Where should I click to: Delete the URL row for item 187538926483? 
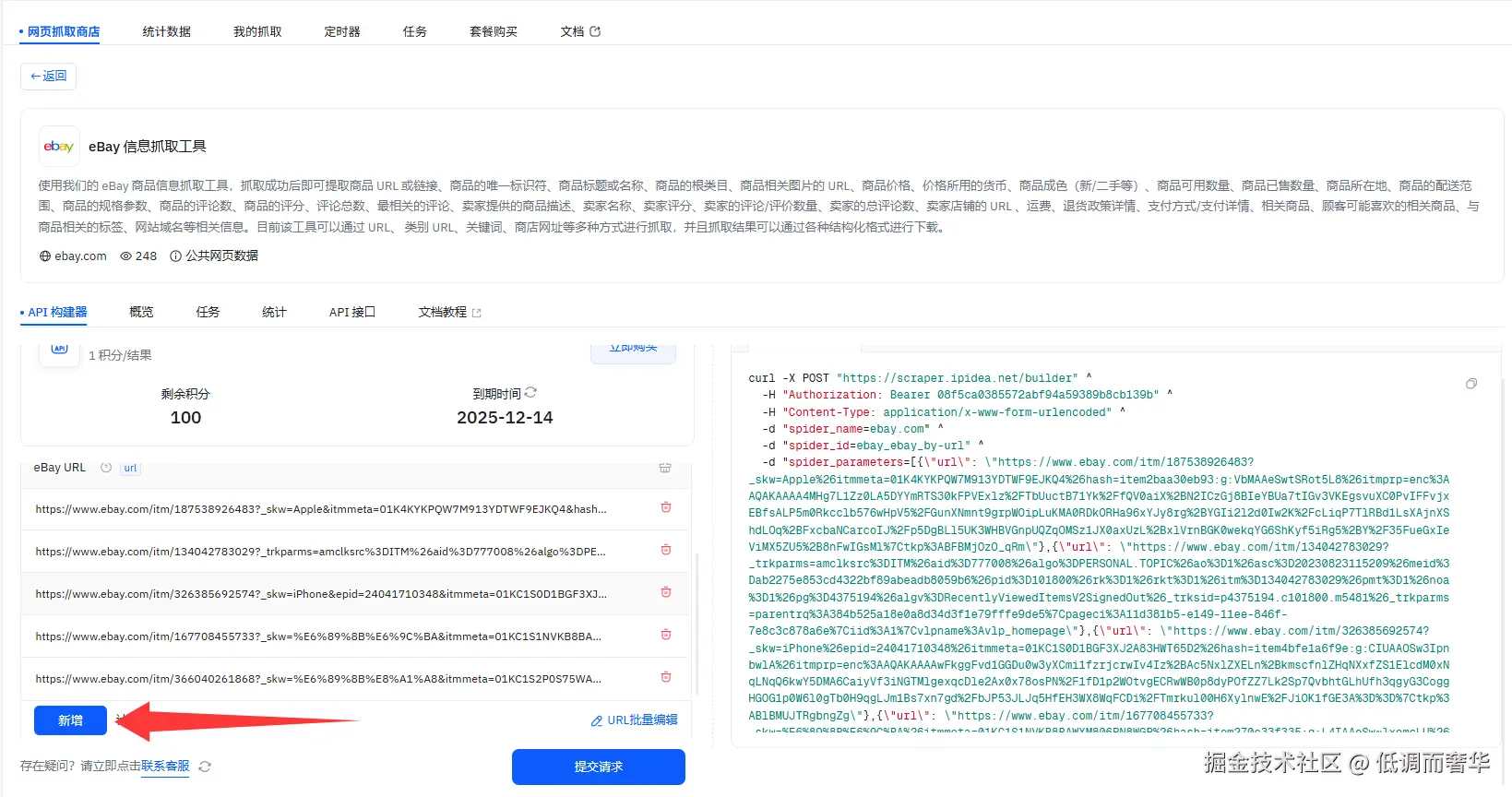click(666, 507)
